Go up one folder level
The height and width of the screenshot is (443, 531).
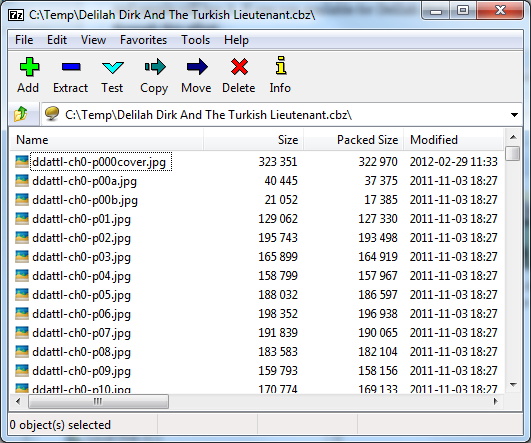tap(21, 114)
